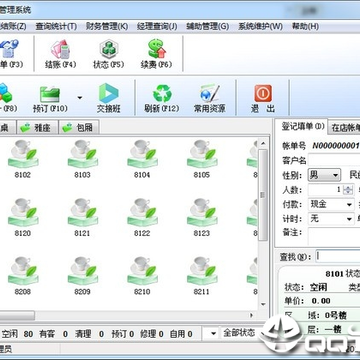Select tea table 8122

142,218
